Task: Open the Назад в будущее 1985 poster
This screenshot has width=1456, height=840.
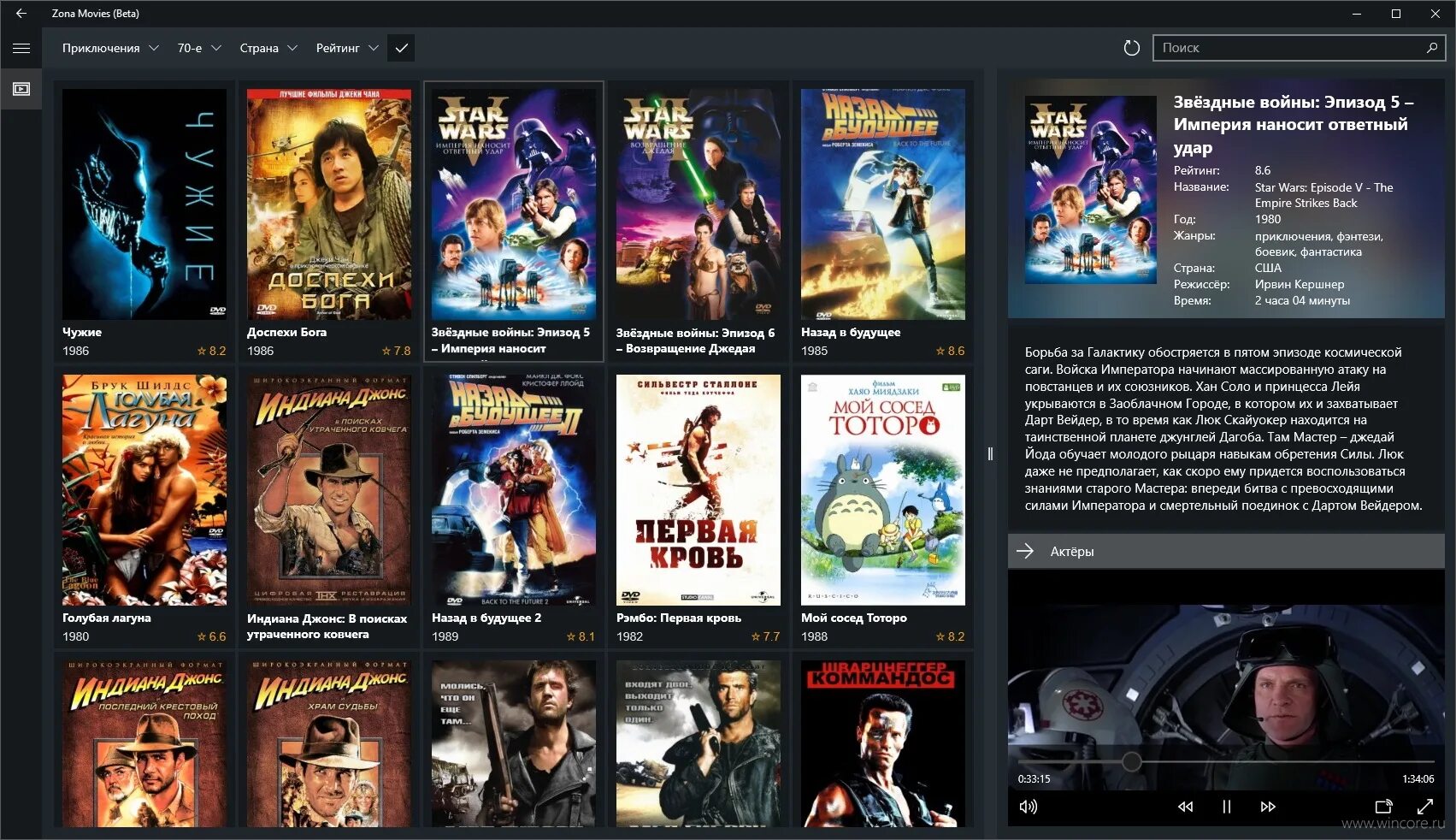Action: [x=883, y=204]
